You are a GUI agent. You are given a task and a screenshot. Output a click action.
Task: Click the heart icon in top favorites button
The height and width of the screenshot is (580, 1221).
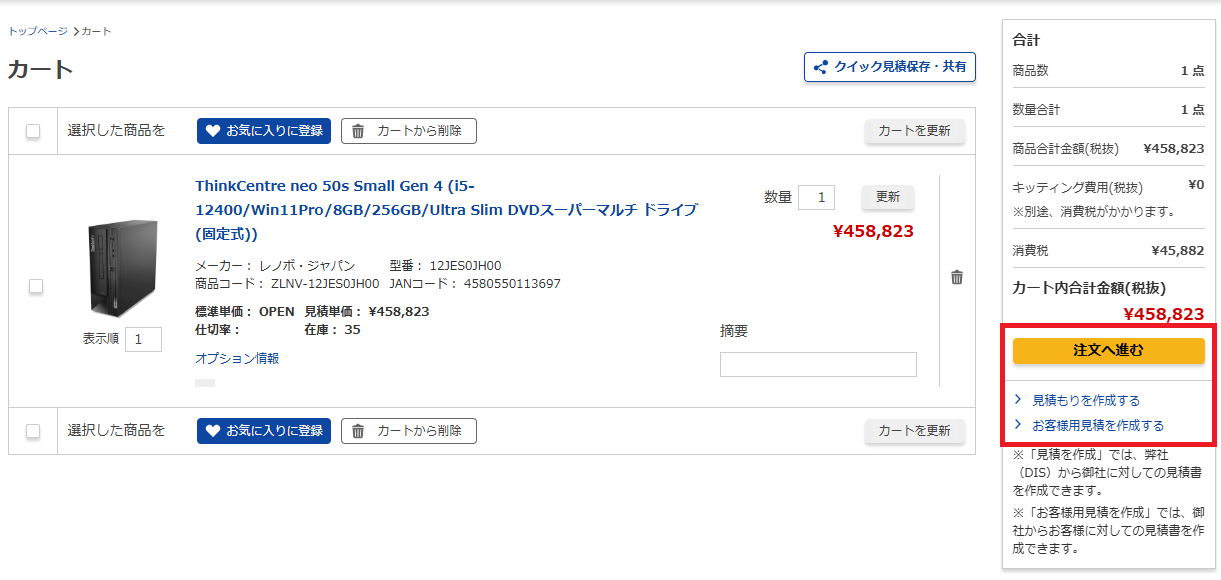[211, 131]
